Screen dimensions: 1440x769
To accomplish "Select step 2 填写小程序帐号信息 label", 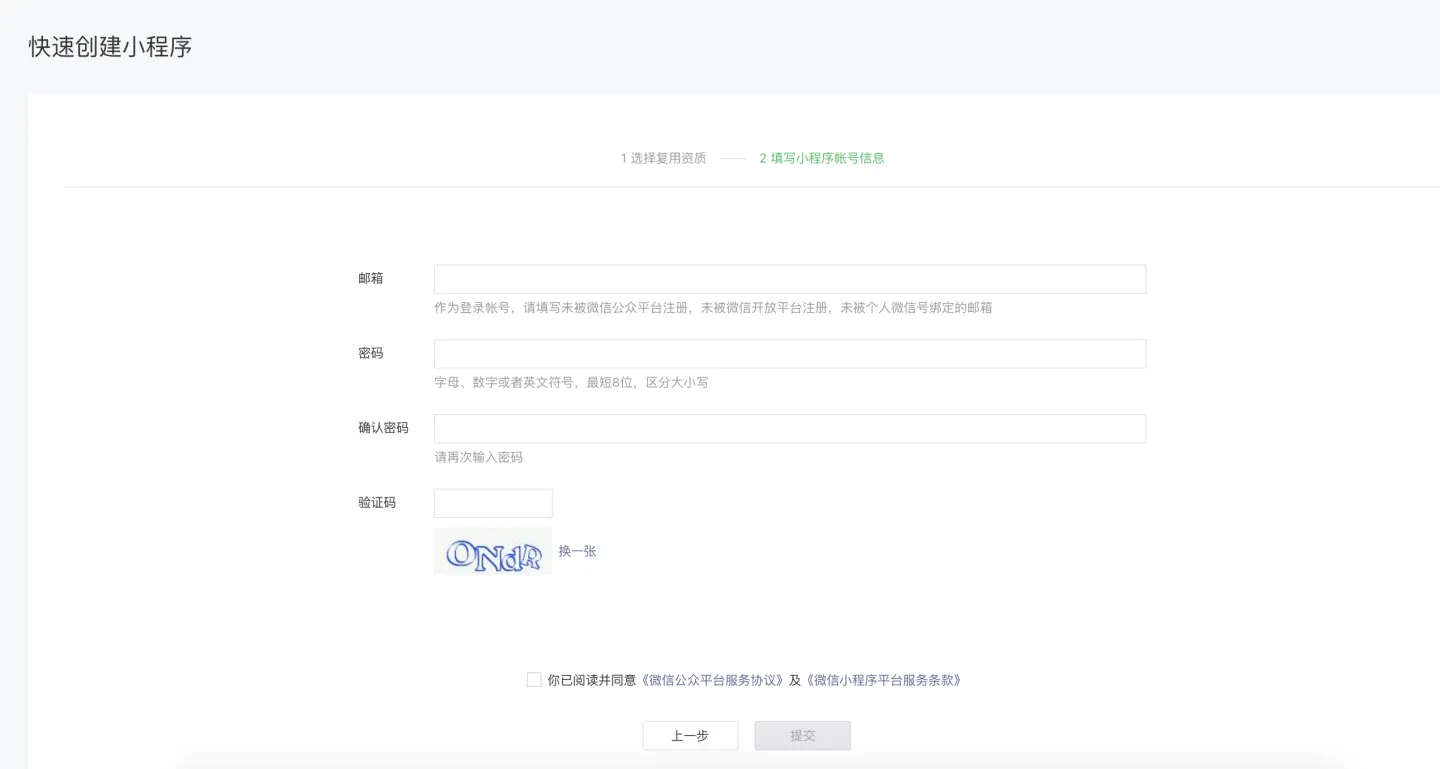I will [x=822, y=158].
